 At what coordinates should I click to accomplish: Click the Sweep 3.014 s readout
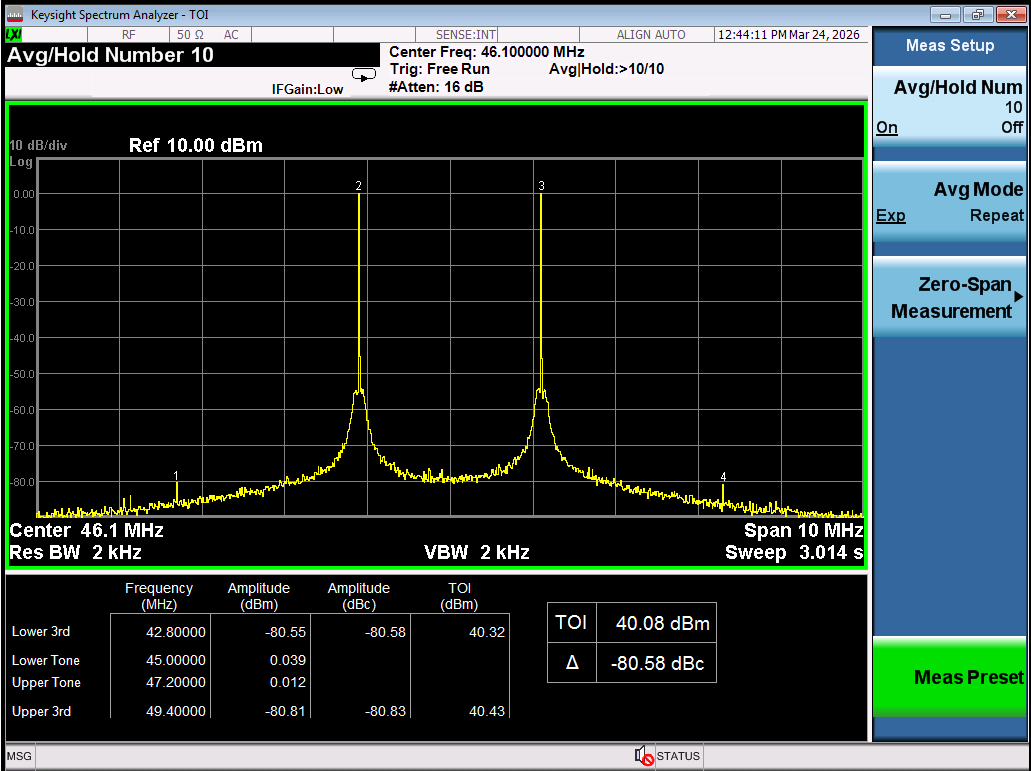794,552
